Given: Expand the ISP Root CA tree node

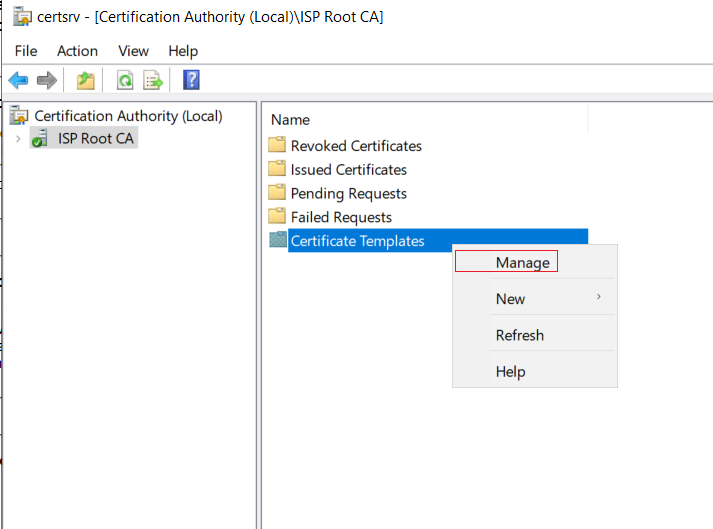Looking at the screenshot, I should point(18,139).
